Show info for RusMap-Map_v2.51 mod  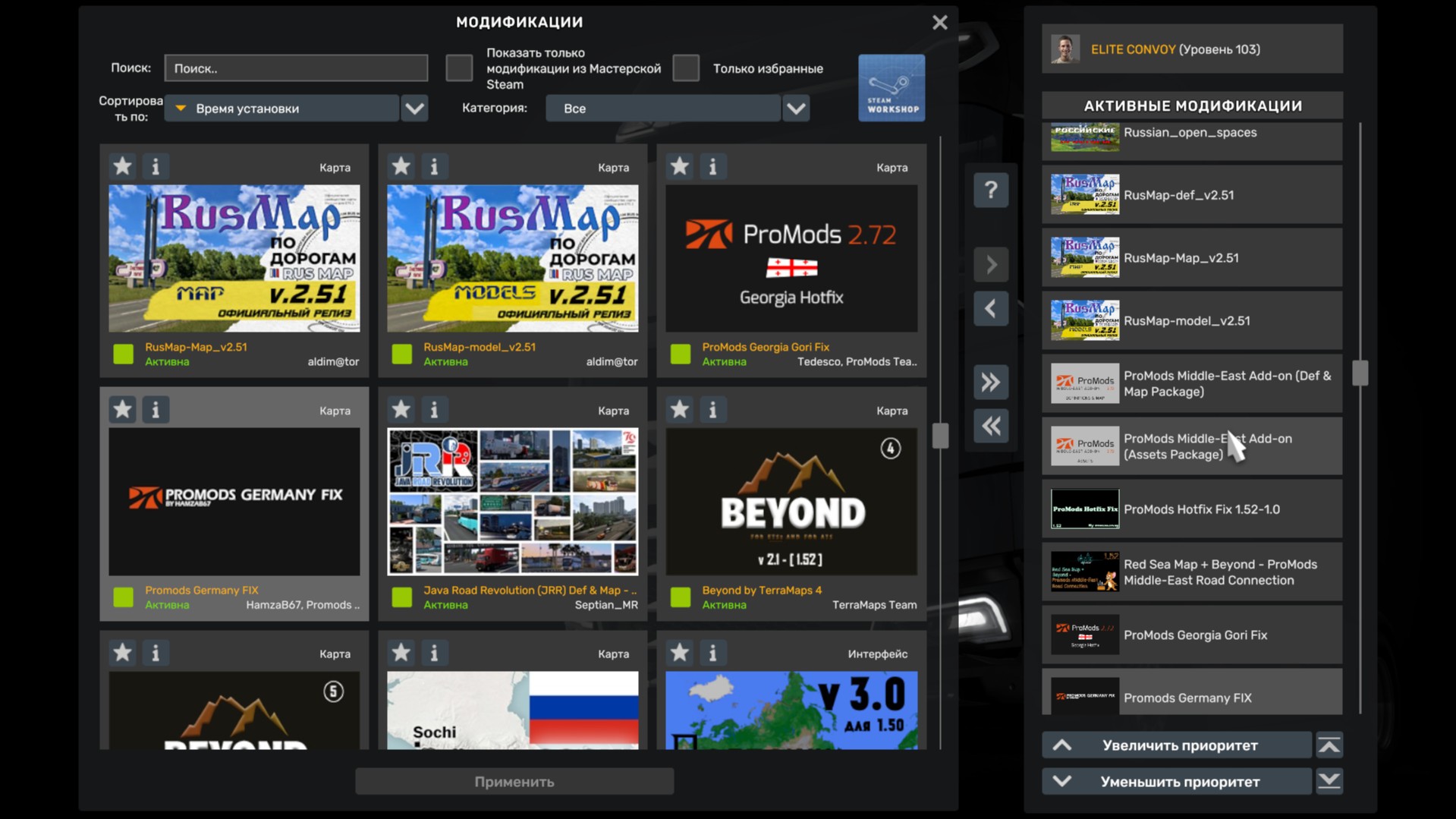pos(156,166)
